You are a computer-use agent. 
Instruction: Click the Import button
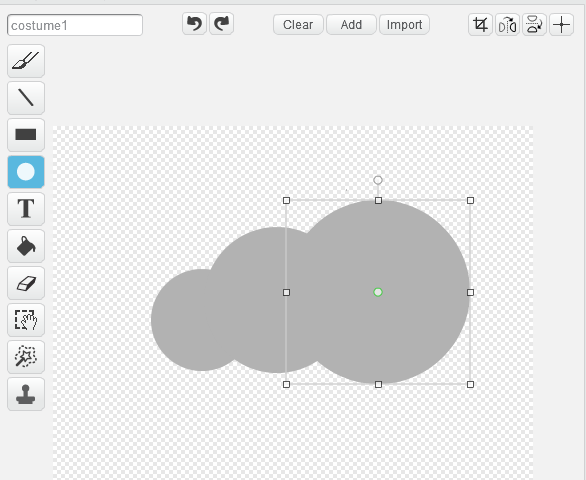pyautogui.click(x=404, y=25)
